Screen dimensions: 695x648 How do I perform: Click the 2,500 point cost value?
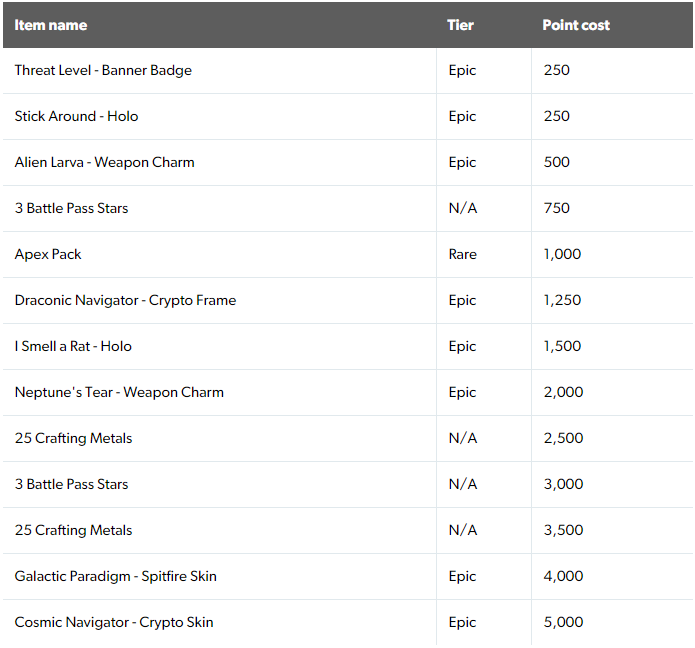tap(563, 438)
